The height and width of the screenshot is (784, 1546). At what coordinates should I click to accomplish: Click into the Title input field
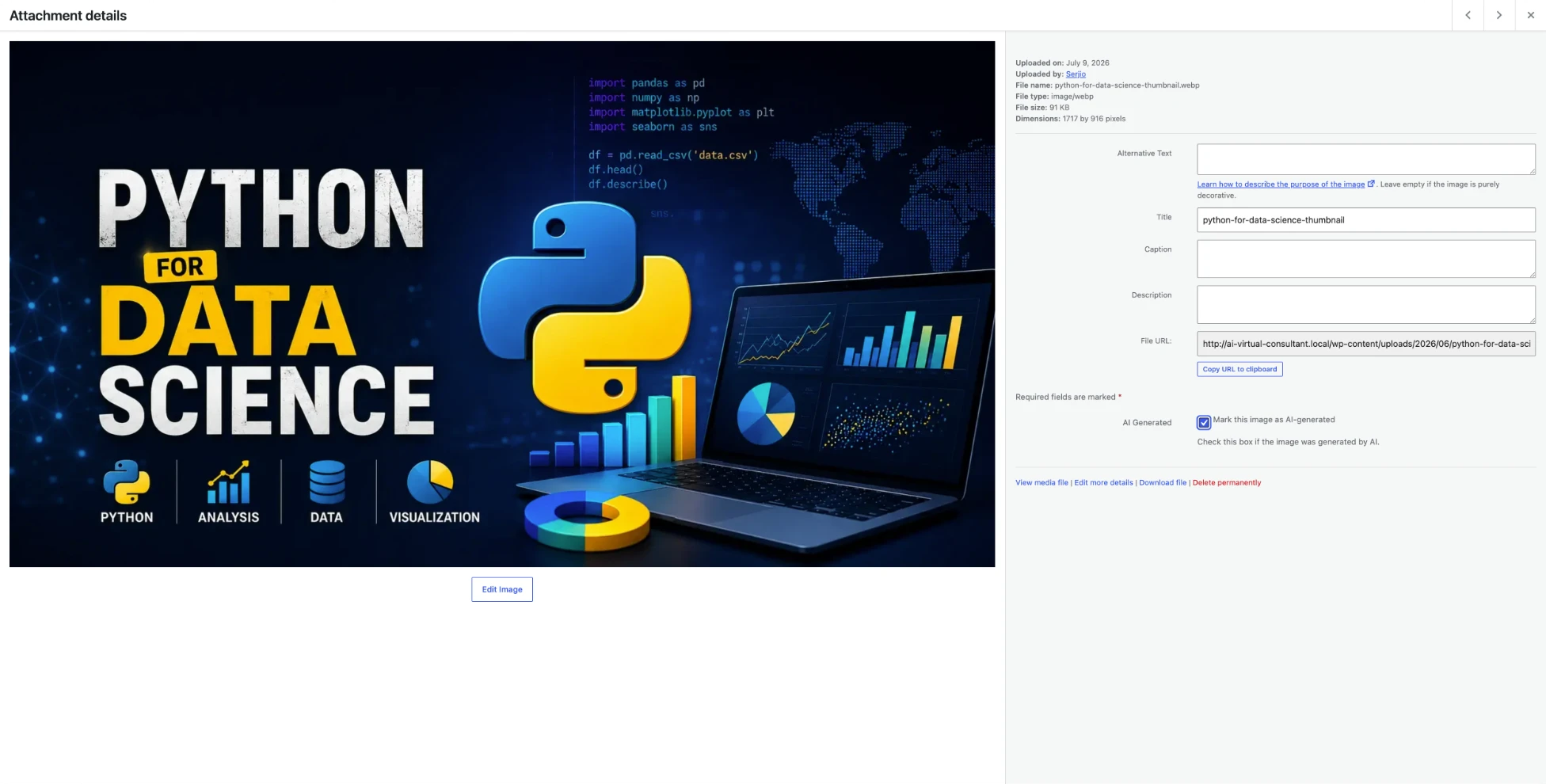click(x=1366, y=220)
